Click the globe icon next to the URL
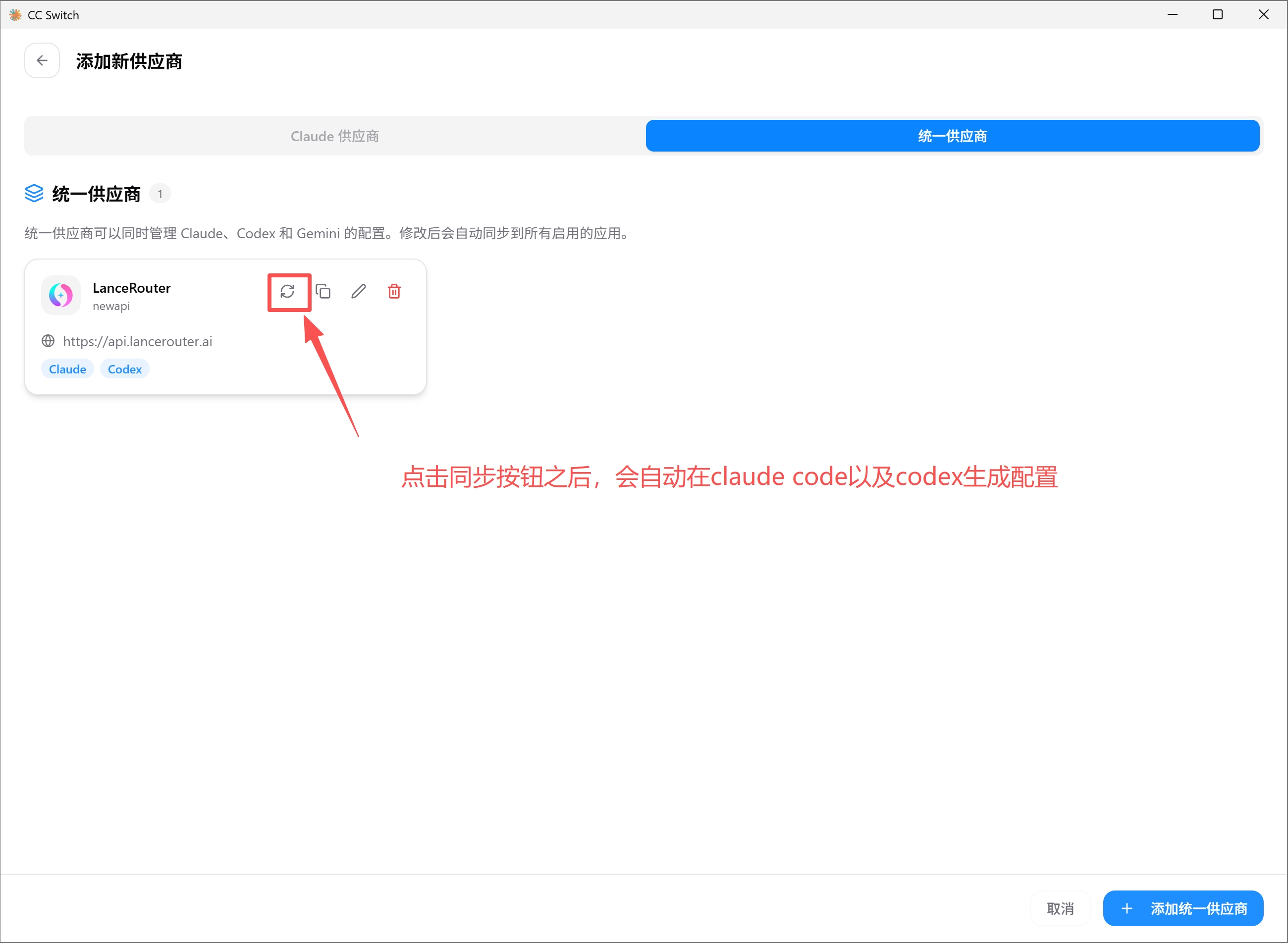This screenshot has height=943, width=1288. click(48, 341)
